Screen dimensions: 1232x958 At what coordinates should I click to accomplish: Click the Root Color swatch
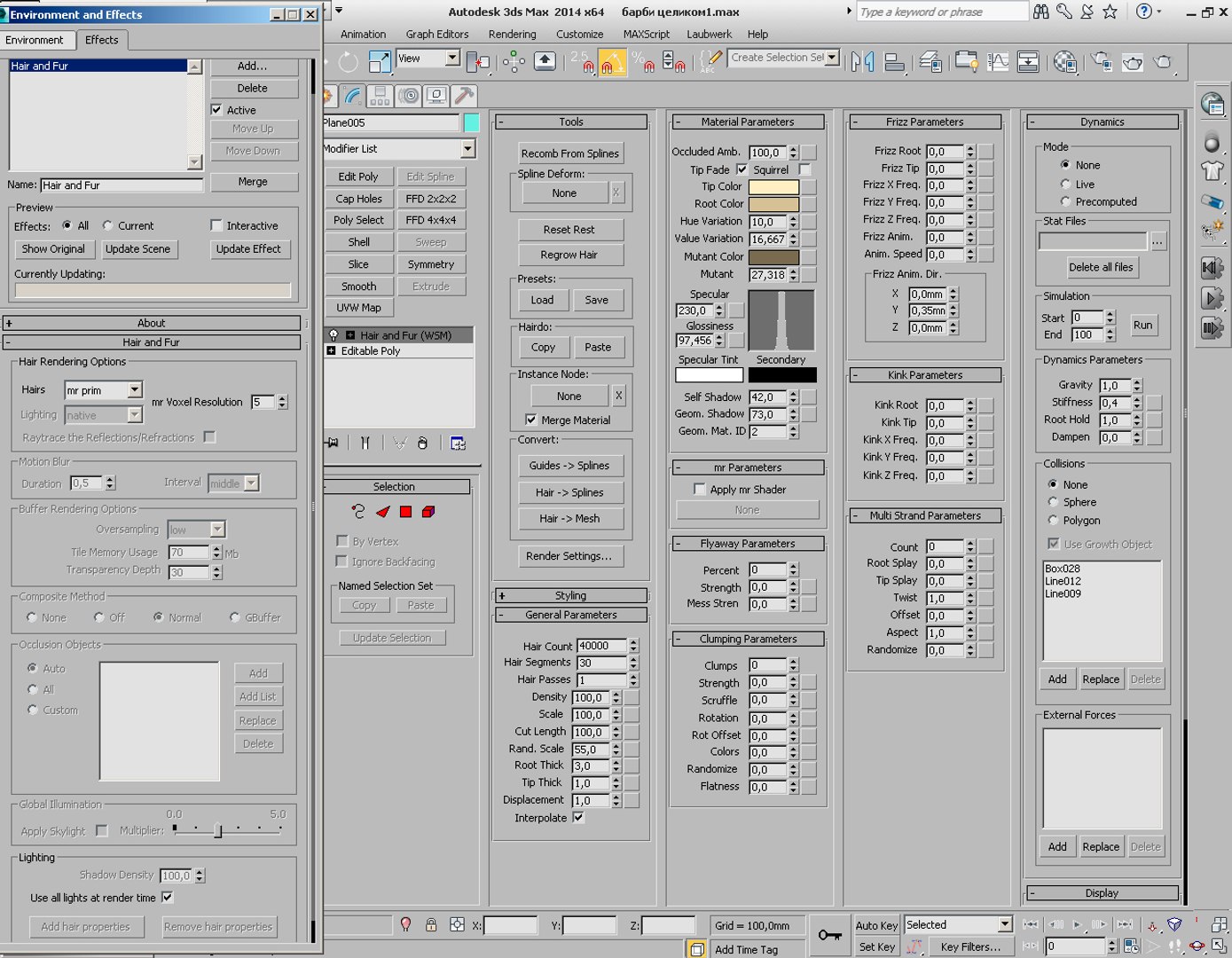coord(773,204)
